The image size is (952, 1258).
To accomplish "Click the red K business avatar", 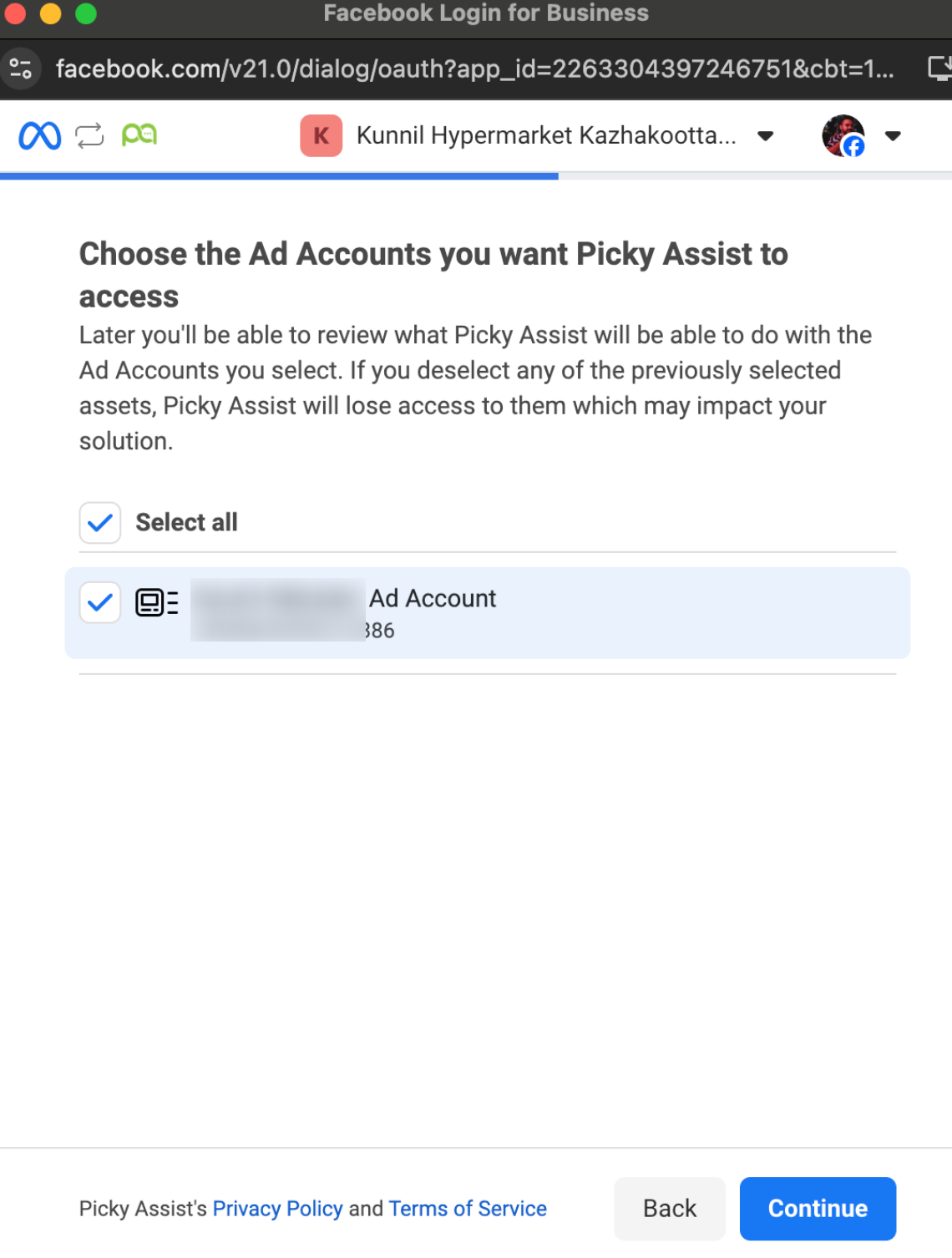I will pyautogui.click(x=321, y=135).
